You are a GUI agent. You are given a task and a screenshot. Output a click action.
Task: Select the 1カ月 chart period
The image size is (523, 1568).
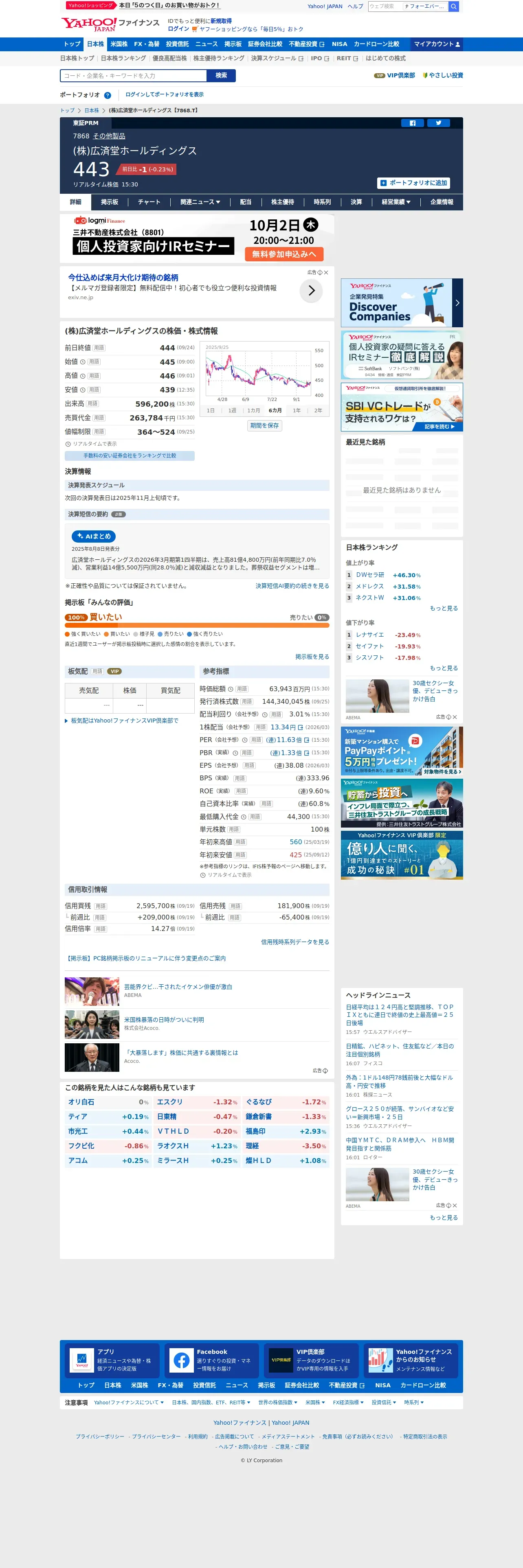[x=253, y=411]
